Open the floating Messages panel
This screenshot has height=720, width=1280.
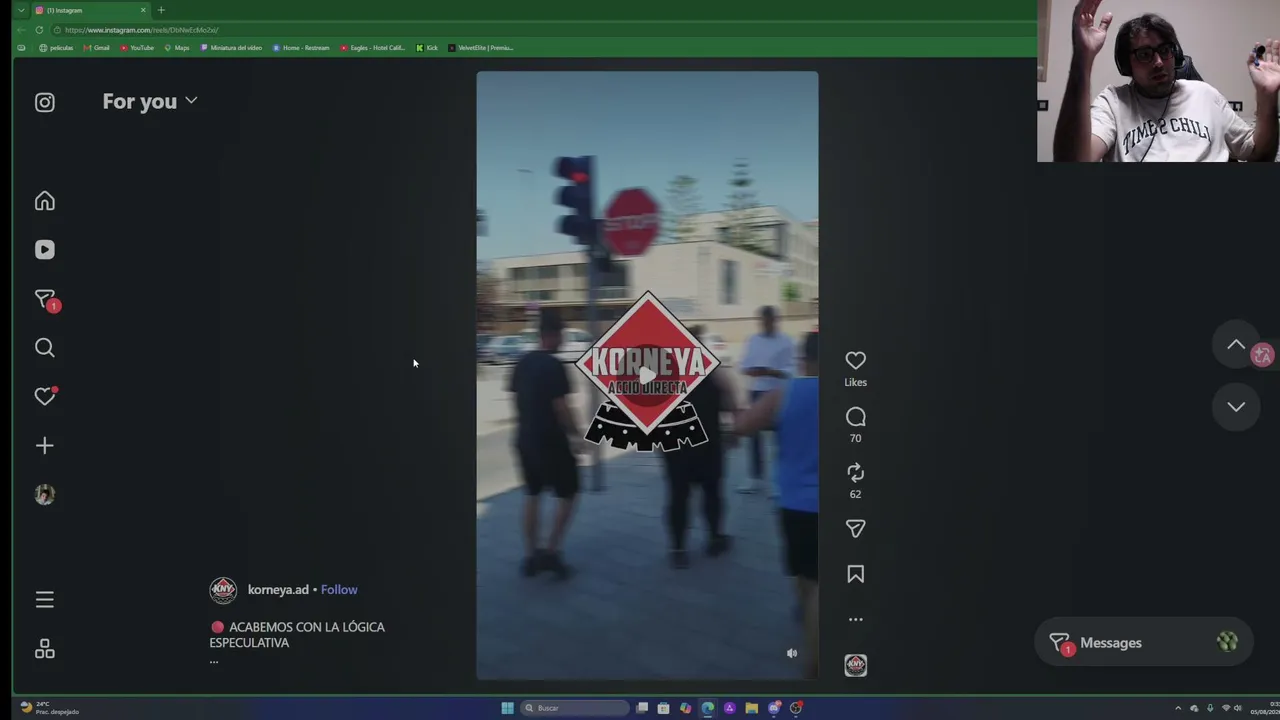point(1144,643)
